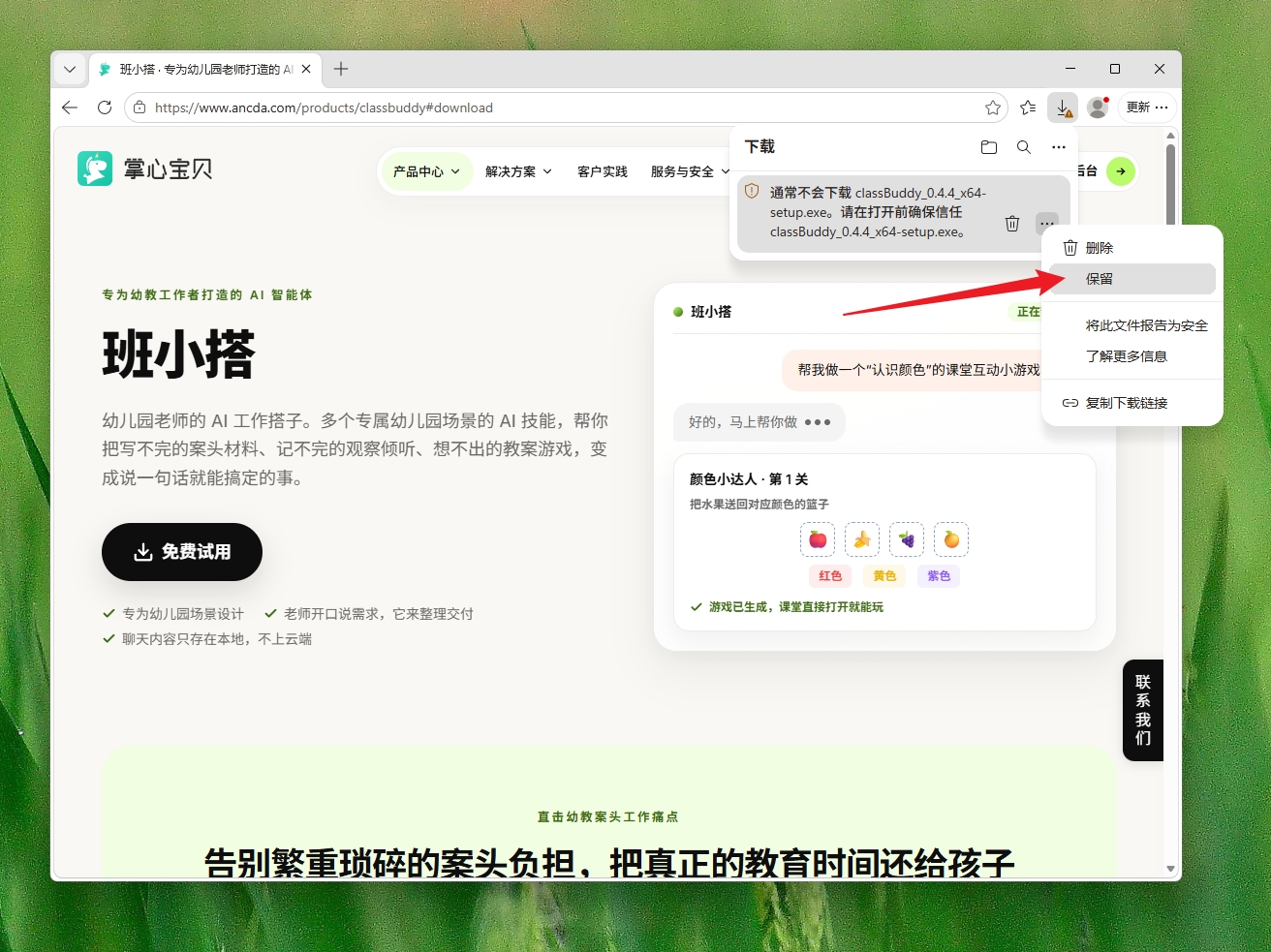Click the address bar URL field
The width and height of the screenshot is (1271, 952).
click(566, 107)
